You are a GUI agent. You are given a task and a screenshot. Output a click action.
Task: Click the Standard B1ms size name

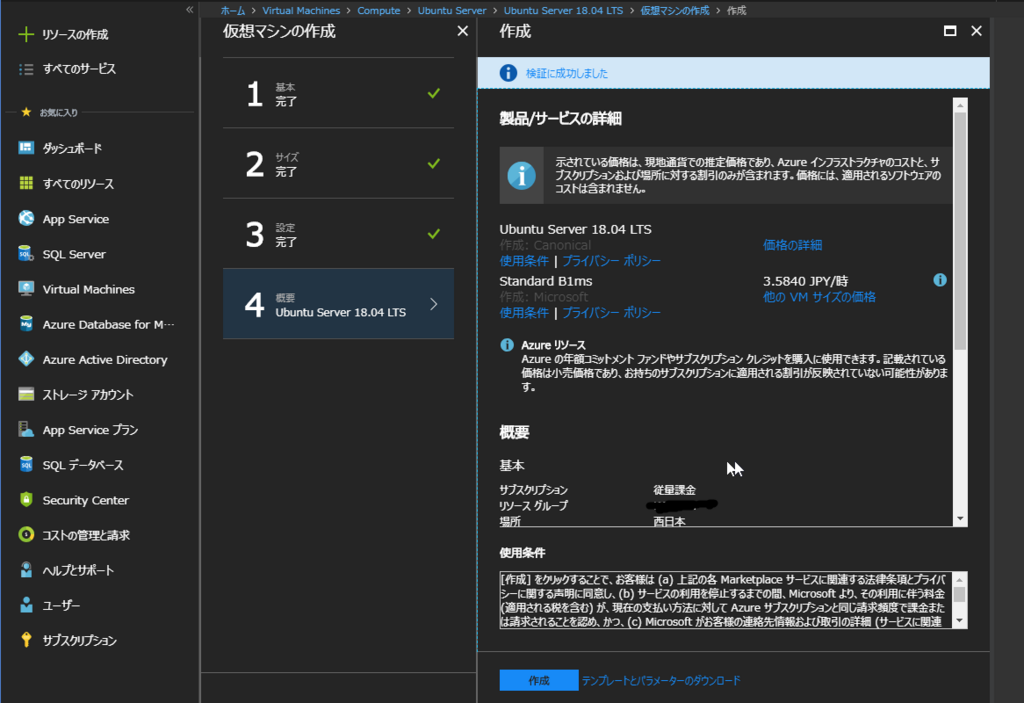546,281
